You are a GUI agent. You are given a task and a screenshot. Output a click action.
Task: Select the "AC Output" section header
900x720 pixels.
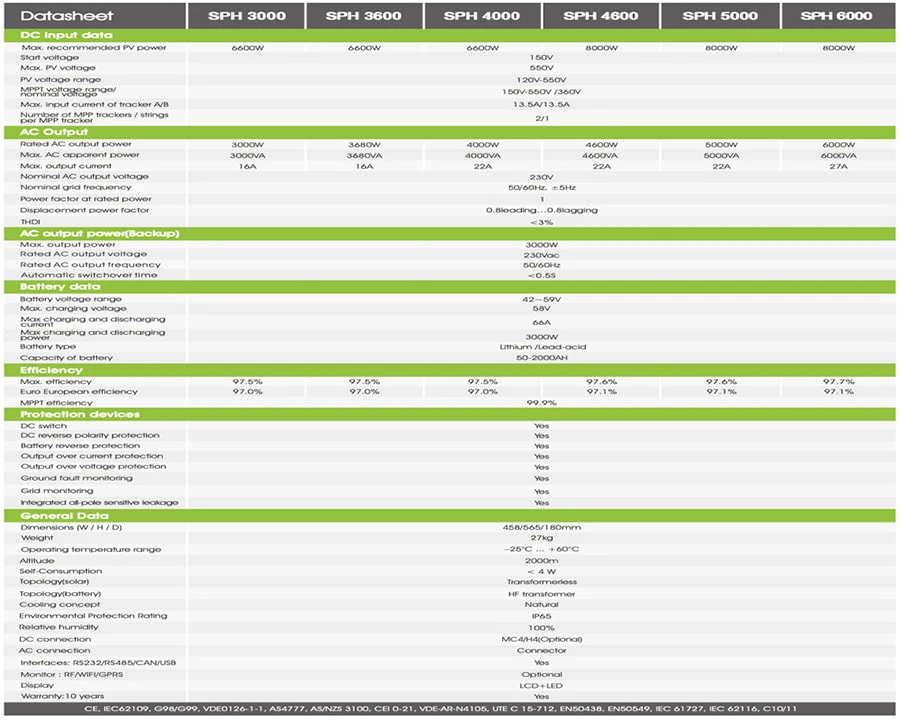449,132
